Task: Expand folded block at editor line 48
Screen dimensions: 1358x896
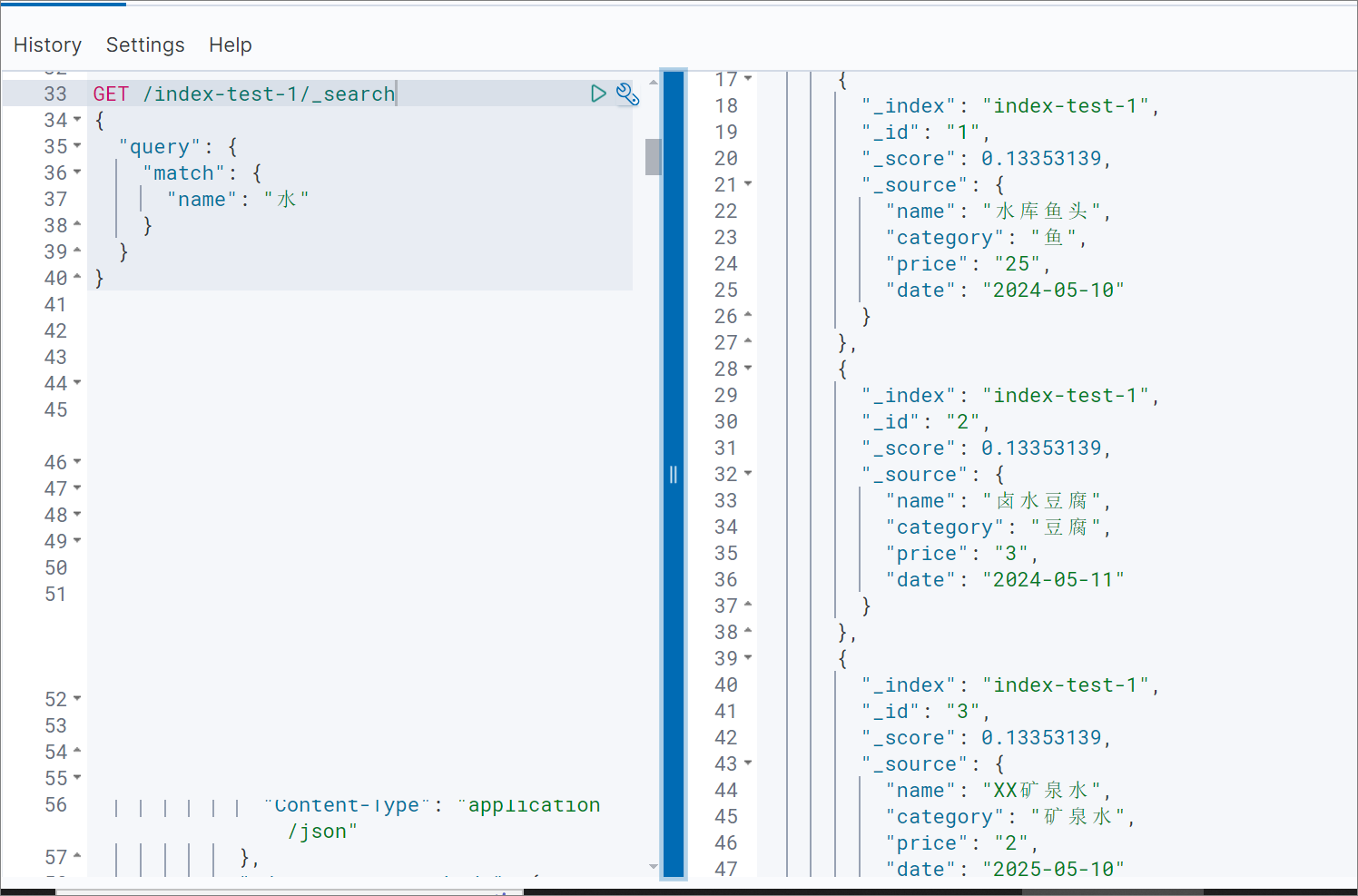Action: click(77, 515)
